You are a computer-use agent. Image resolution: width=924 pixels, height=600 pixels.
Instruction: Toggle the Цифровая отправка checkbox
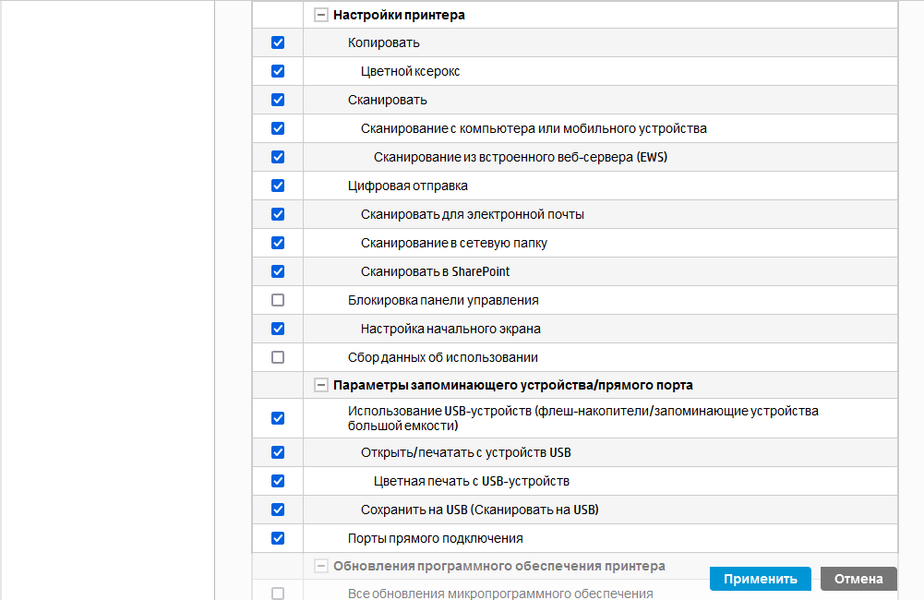(x=278, y=185)
